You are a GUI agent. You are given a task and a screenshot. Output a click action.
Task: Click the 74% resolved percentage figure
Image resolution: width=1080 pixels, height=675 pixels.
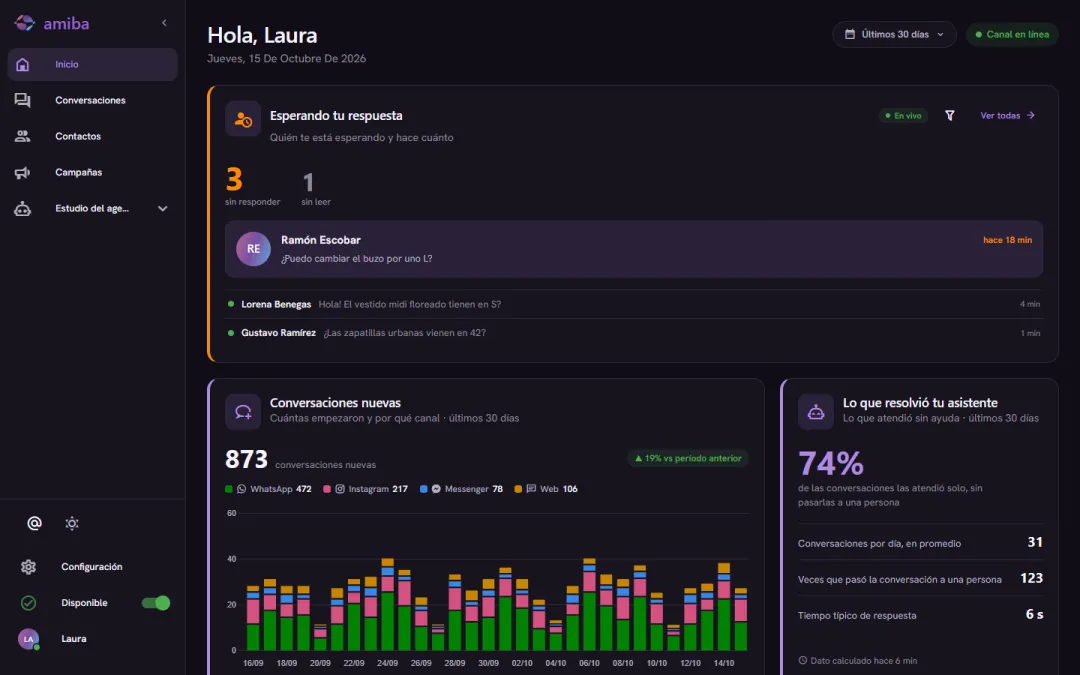coord(831,463)
